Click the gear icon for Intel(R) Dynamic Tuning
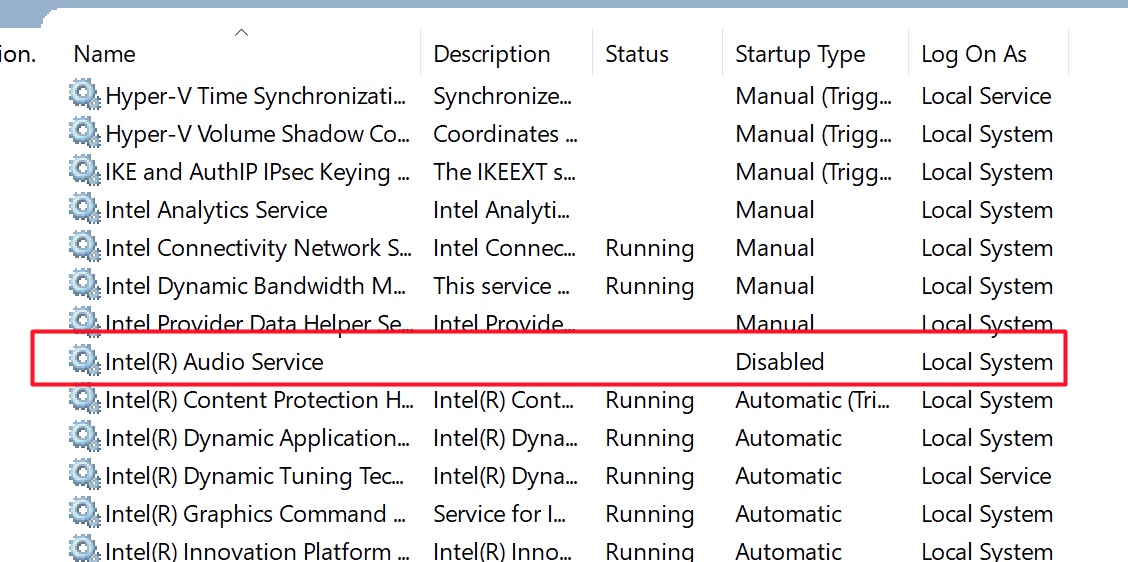Screen dimensions: 1128x562 pyautogui.click(x=85, y=476)
